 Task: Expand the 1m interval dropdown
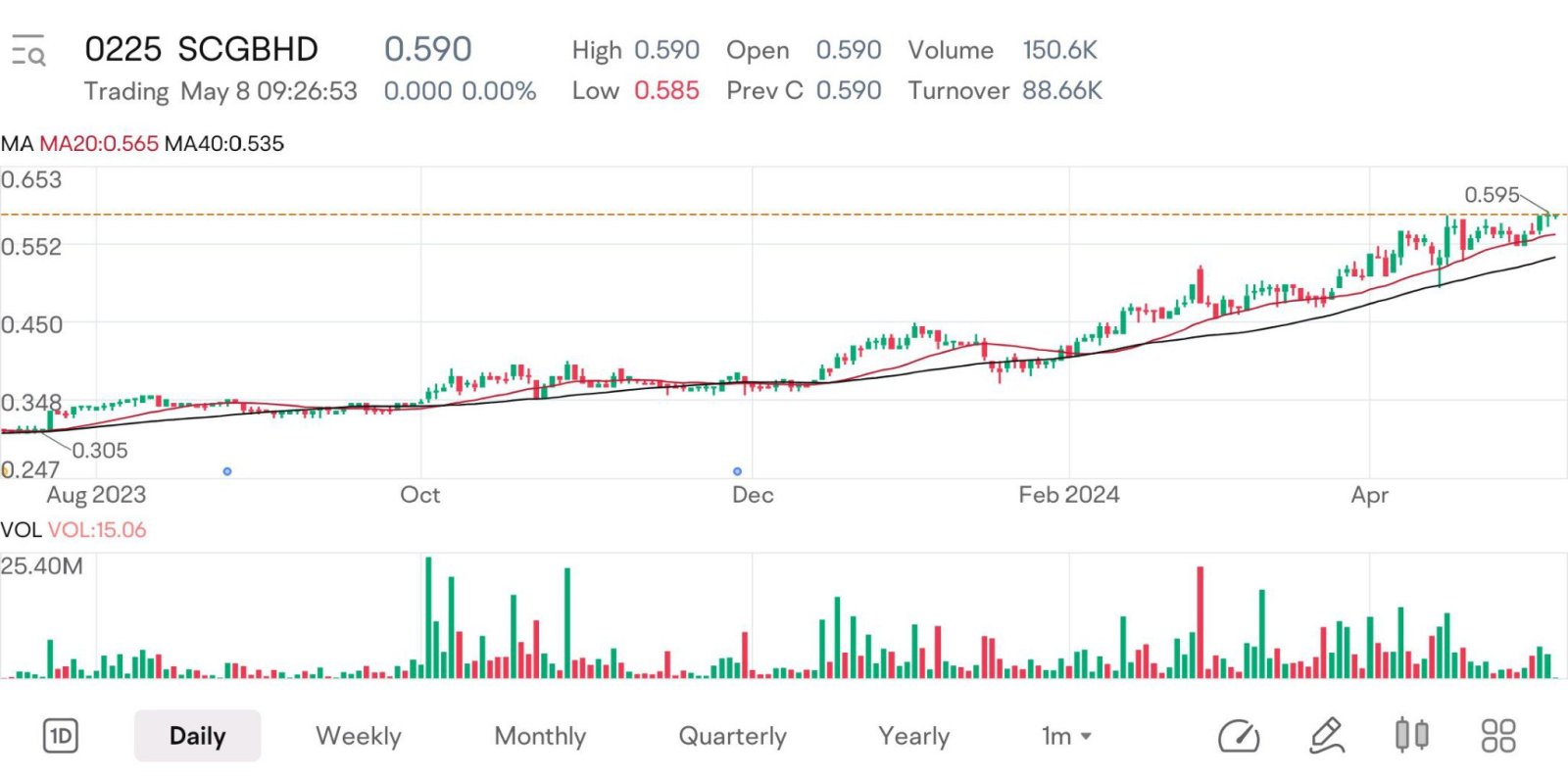pos(1066,736)
